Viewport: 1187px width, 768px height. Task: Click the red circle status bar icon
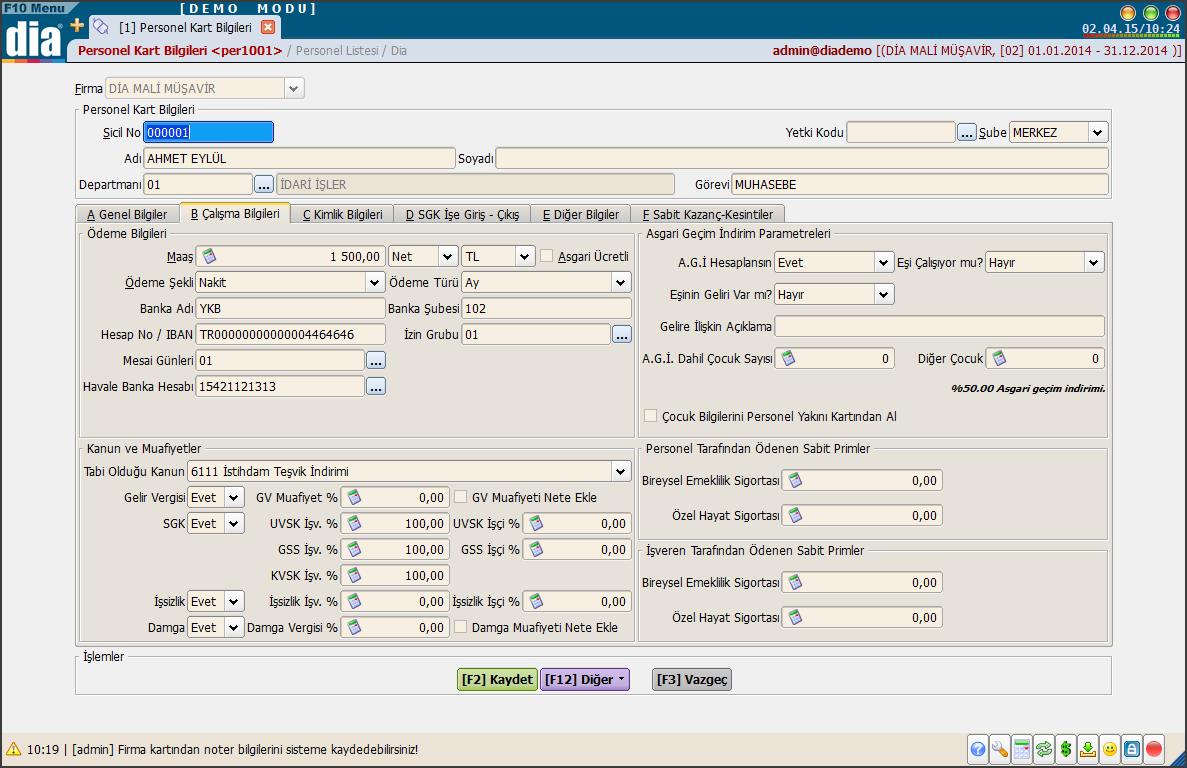point(1154,749)
